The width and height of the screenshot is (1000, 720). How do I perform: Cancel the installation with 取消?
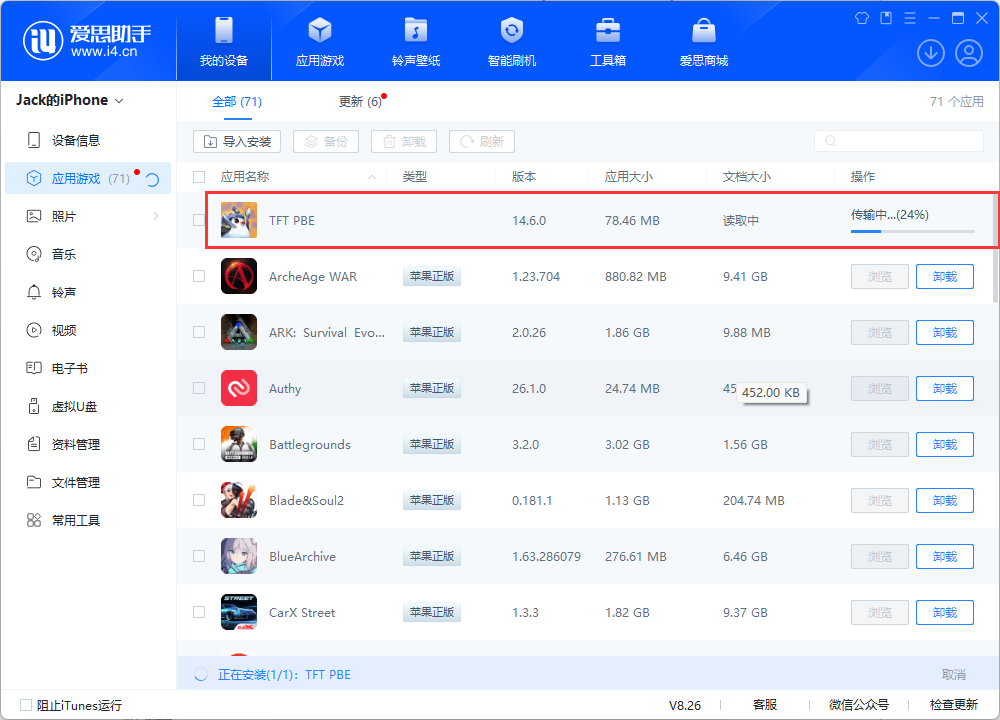(x=953, y=674)
